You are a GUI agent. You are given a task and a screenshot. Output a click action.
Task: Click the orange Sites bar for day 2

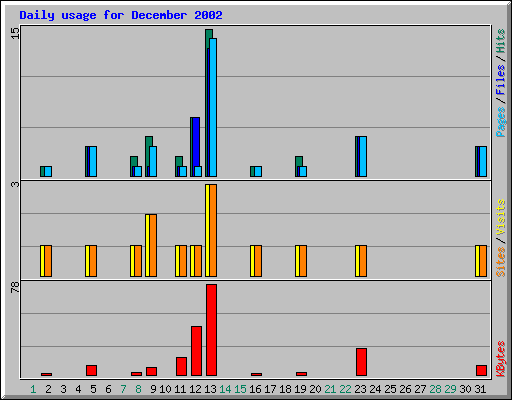(48, 261)
